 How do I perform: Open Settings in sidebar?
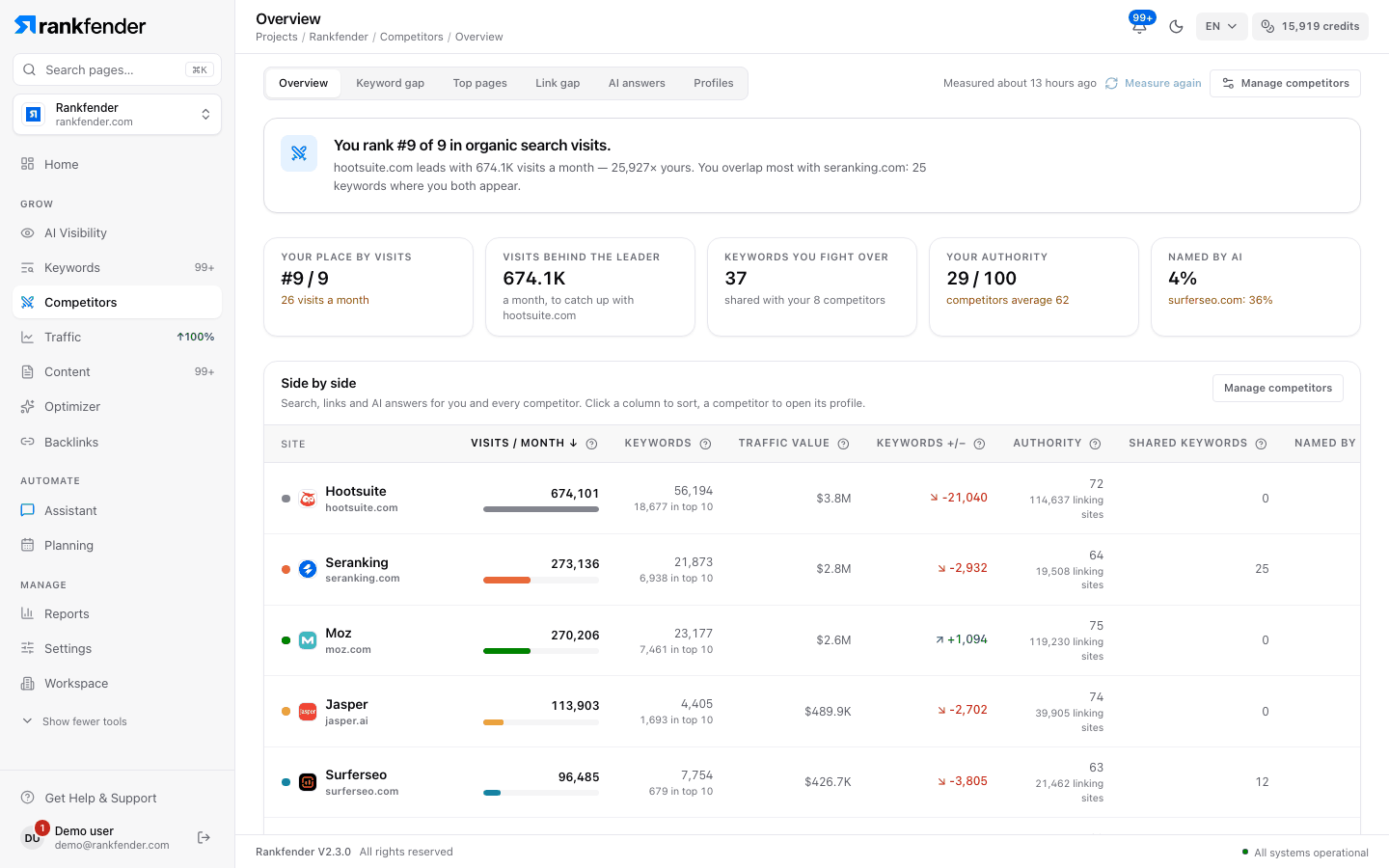tap(118, 648)
